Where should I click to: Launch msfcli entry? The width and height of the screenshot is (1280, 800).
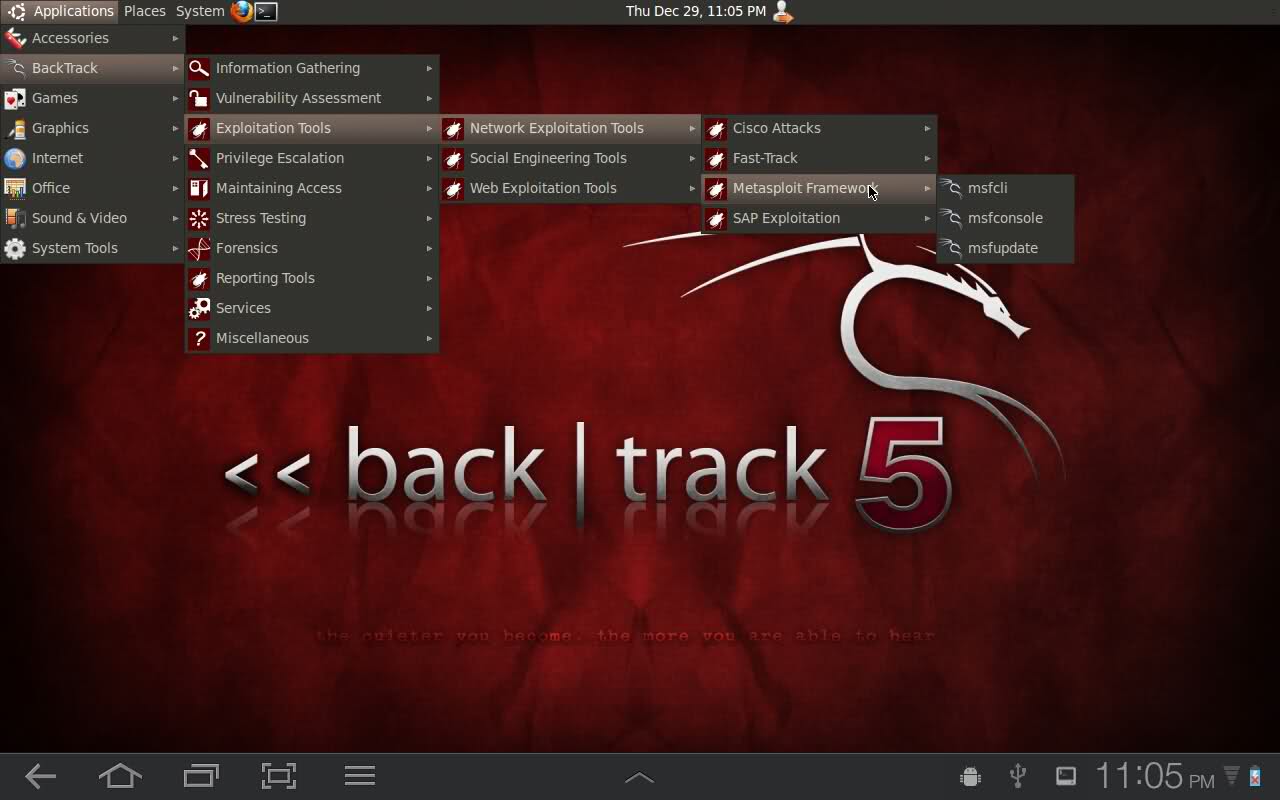1005,188
